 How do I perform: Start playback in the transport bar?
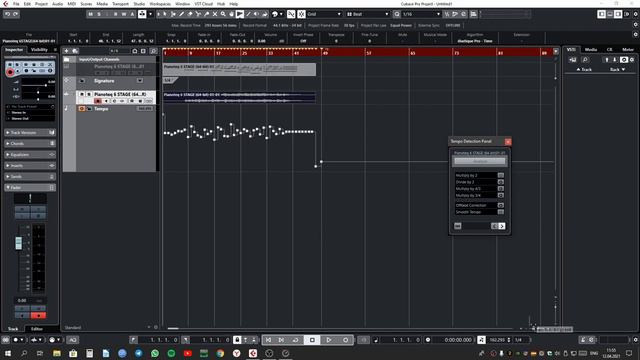tap(329, 340)
